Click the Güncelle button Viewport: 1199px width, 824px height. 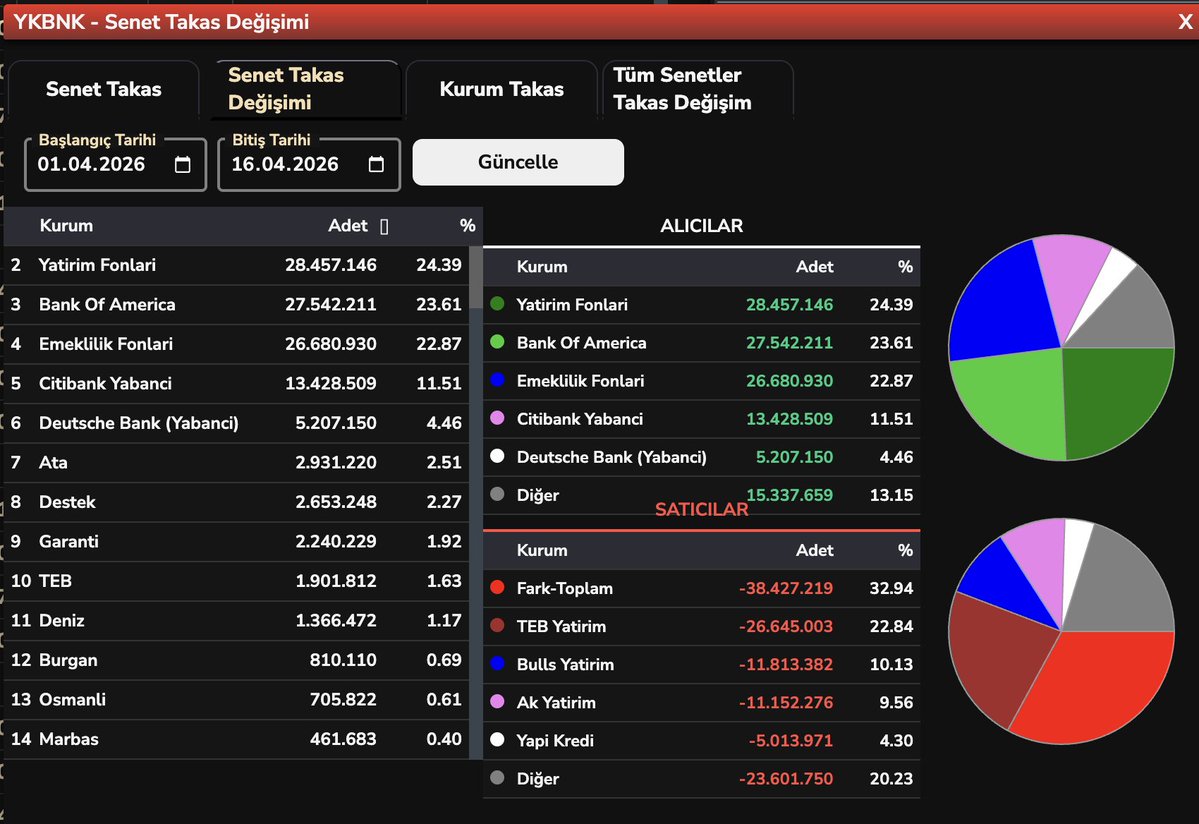pos(518,162)
